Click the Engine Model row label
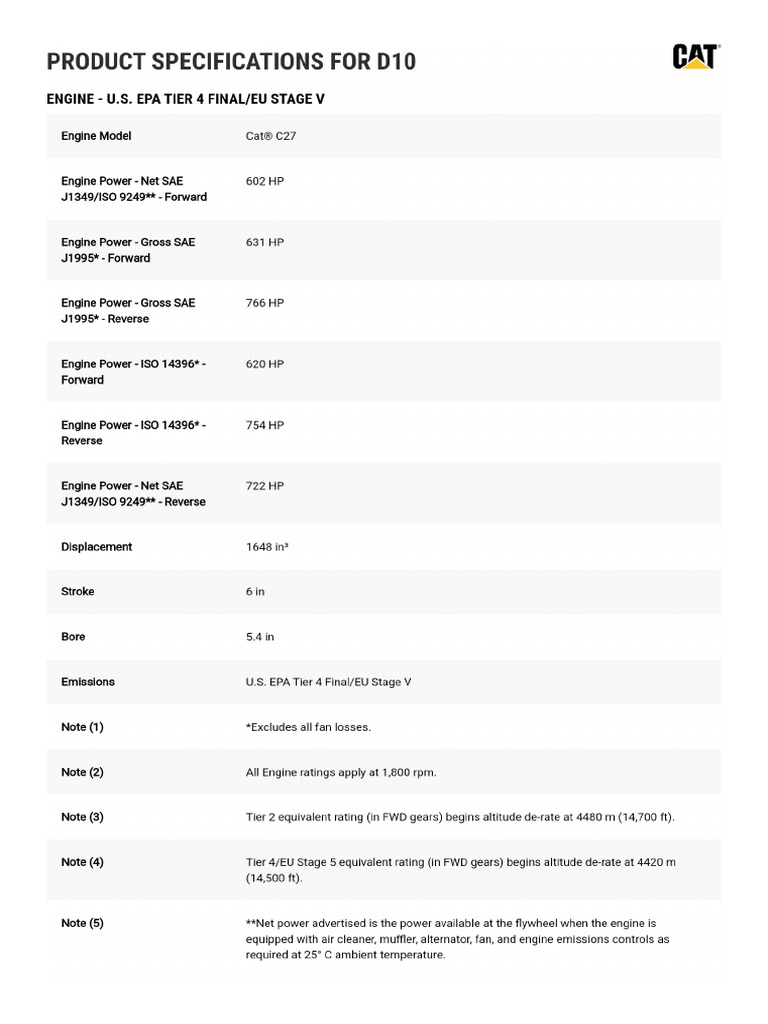 (x=96, y=136)
